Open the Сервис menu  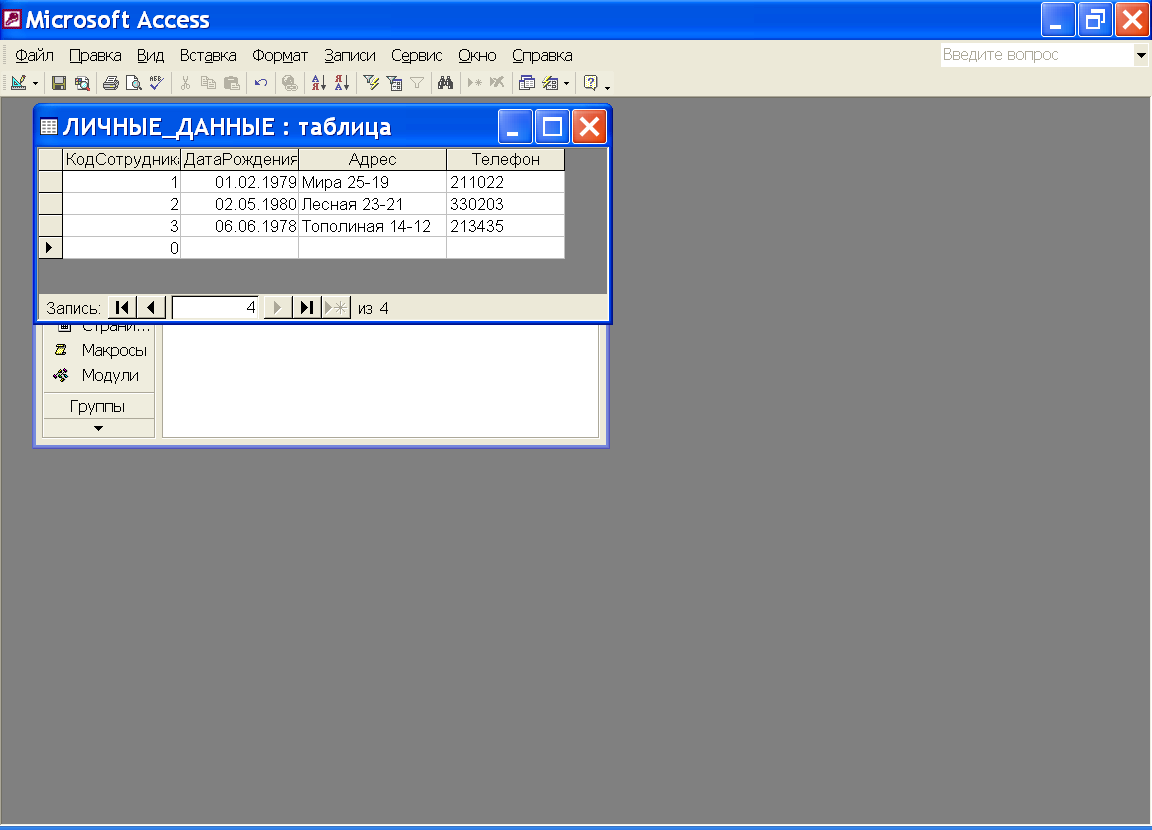click(x=417, y=56)
